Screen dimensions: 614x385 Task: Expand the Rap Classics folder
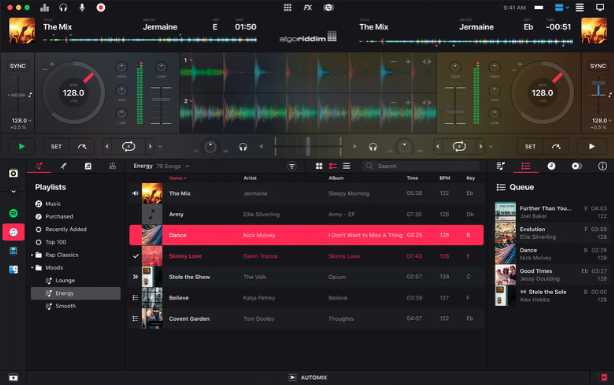(32, 255)
